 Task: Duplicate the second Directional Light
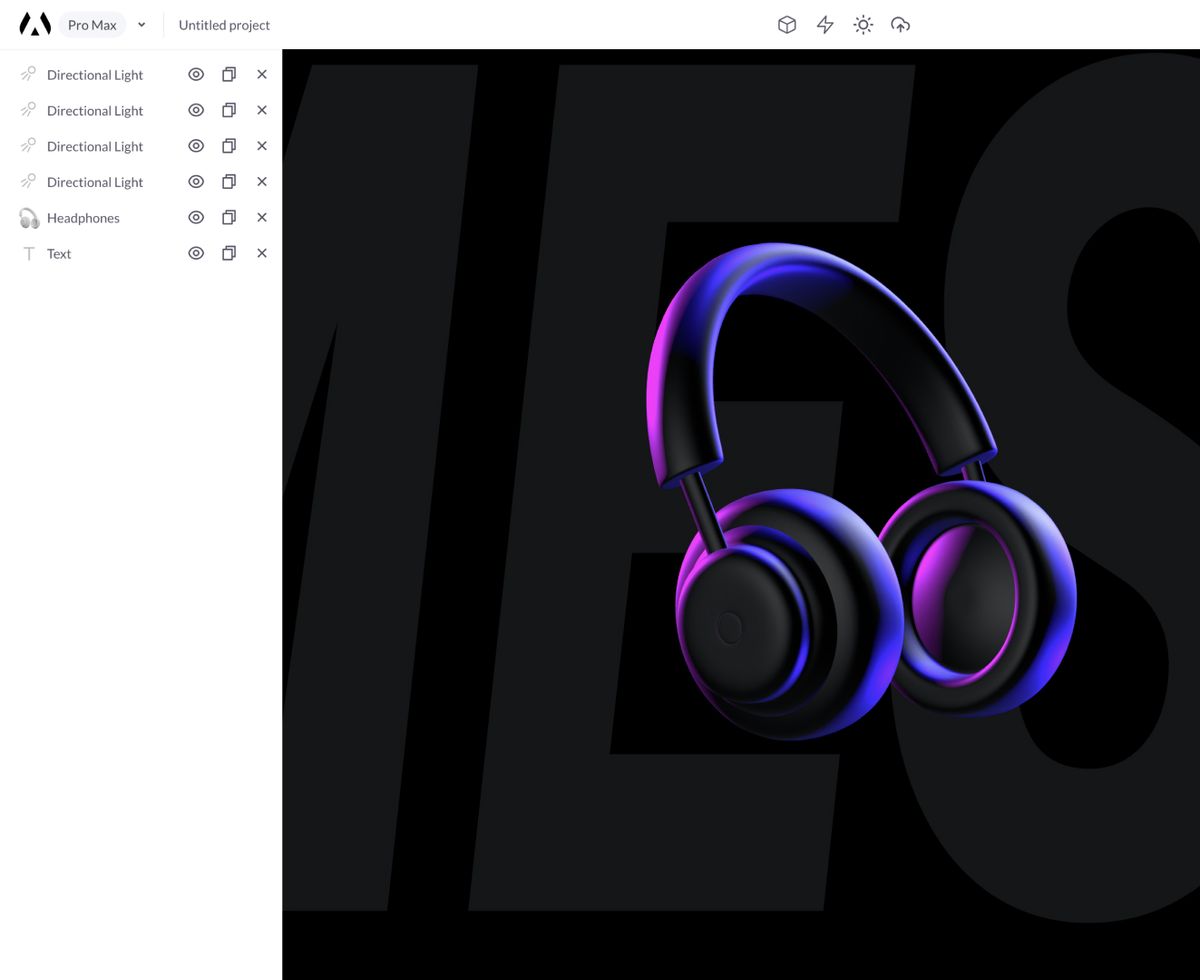[229, 110]
